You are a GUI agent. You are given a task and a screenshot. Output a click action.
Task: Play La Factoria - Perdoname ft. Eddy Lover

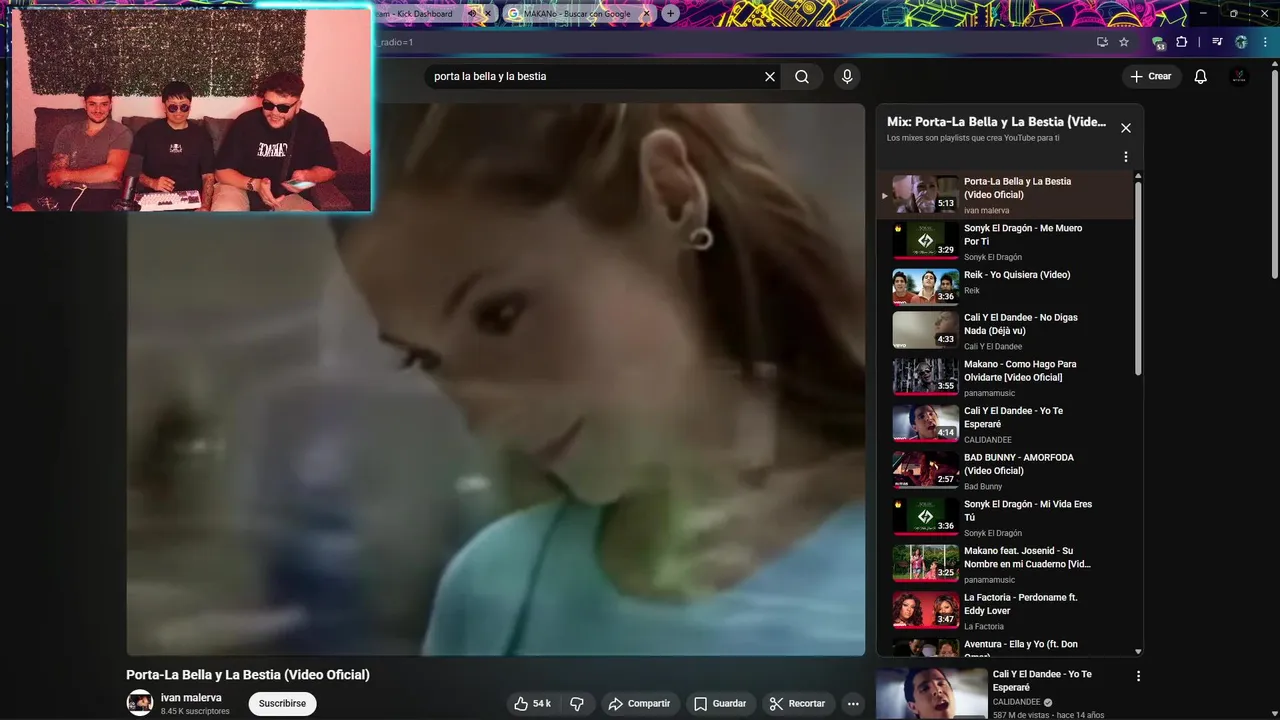click(x=925, y=609)
